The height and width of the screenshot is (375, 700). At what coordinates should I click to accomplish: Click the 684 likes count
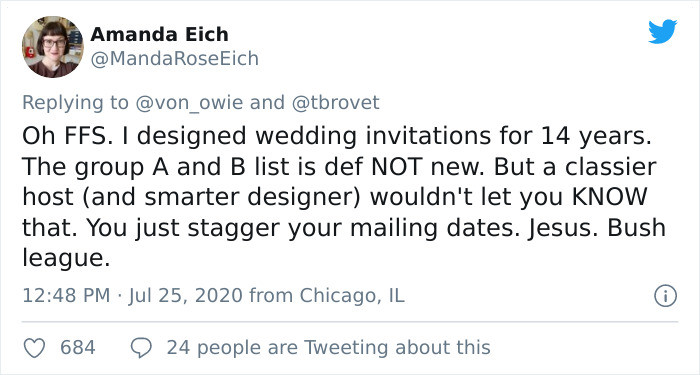[x=78, y=347]
